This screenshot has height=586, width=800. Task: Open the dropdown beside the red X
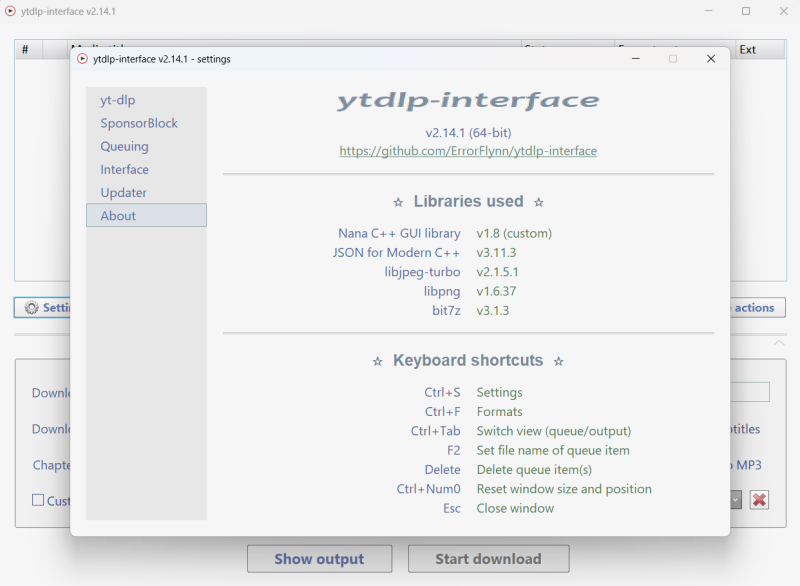735,499
